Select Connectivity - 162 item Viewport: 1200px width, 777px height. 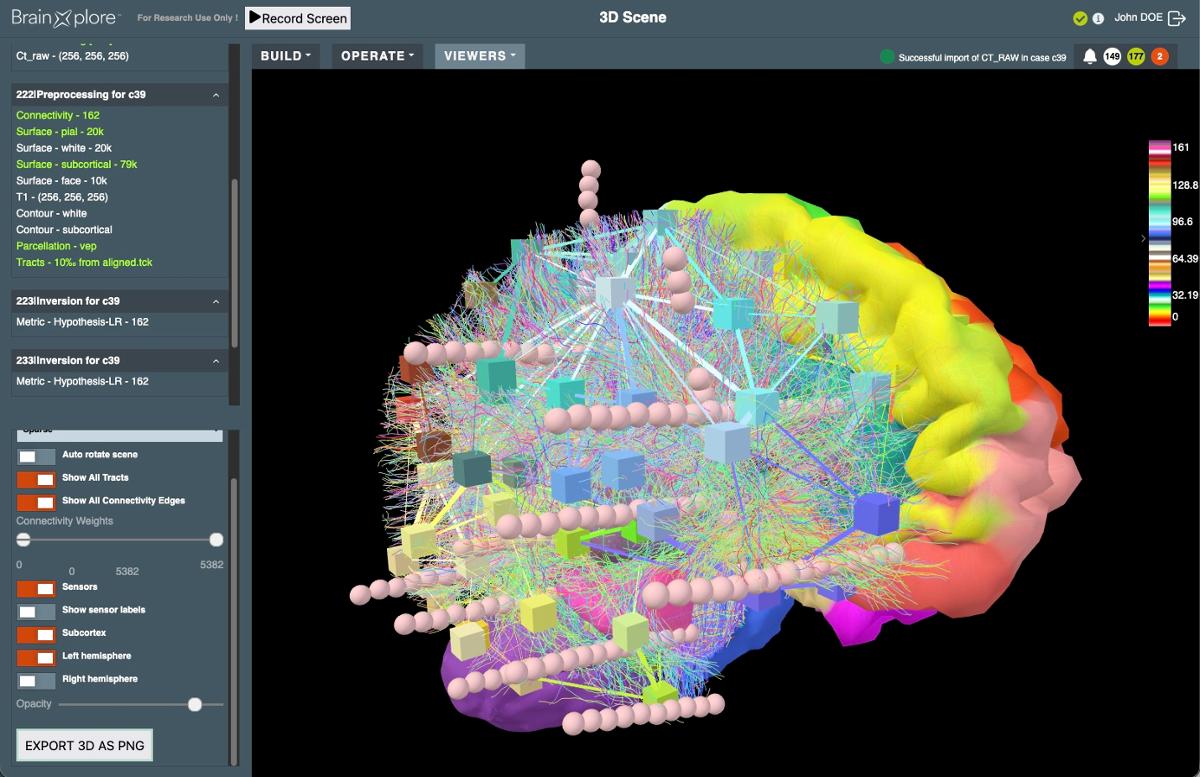pyautogui.click(x=58, y=116)
